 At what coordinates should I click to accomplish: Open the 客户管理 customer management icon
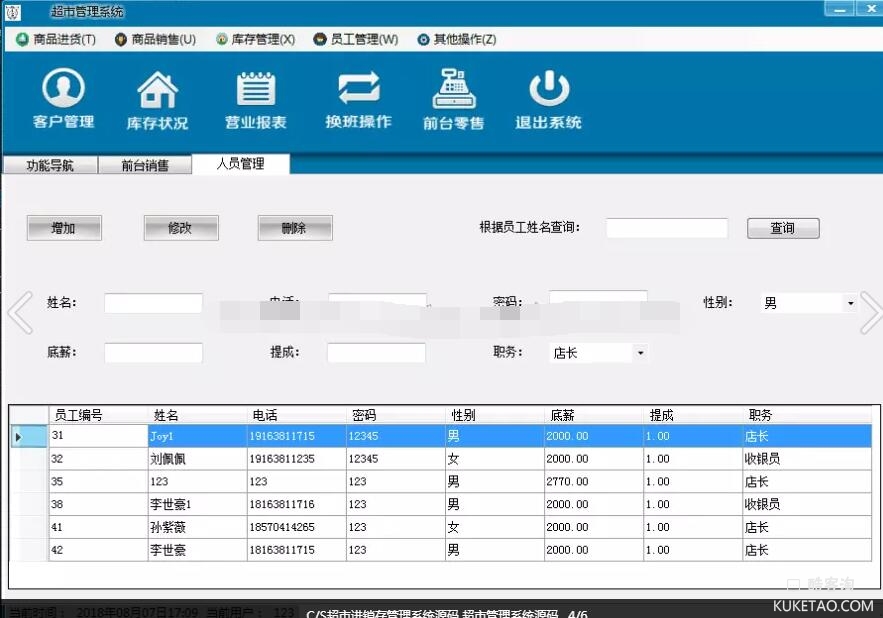click(63, 99)
